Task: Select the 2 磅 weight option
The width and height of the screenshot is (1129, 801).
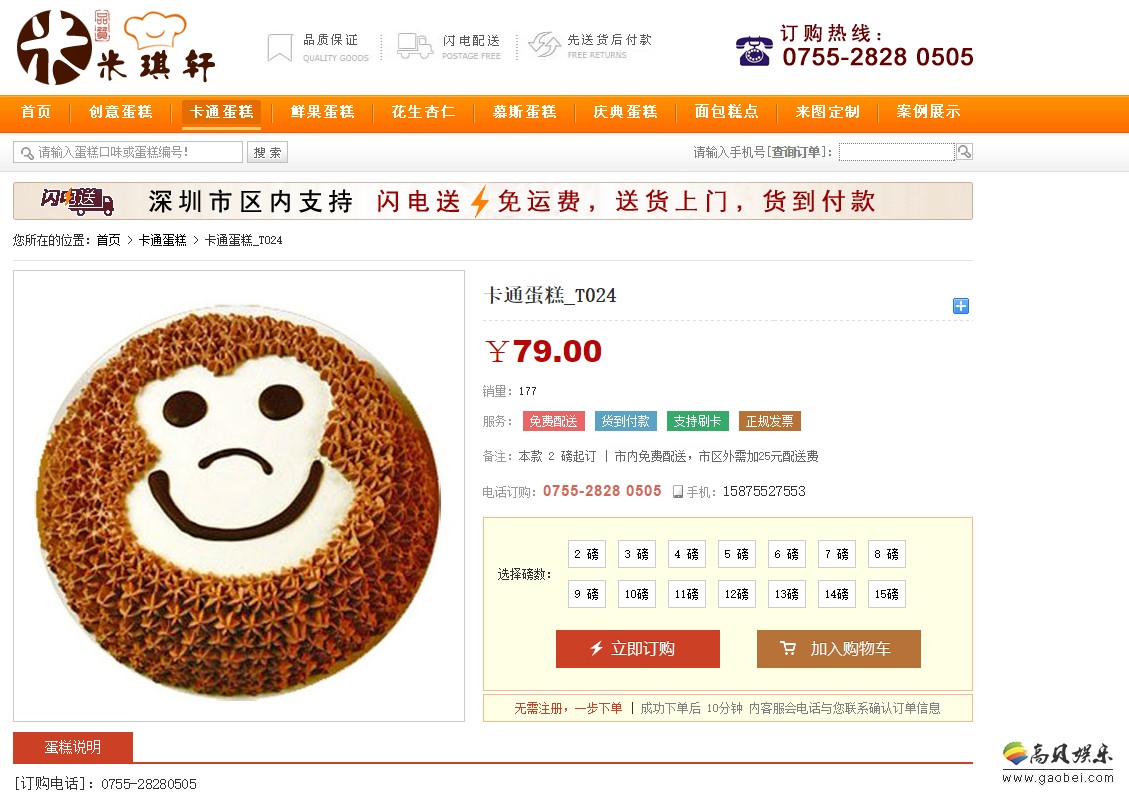Action: click(587, 554)
